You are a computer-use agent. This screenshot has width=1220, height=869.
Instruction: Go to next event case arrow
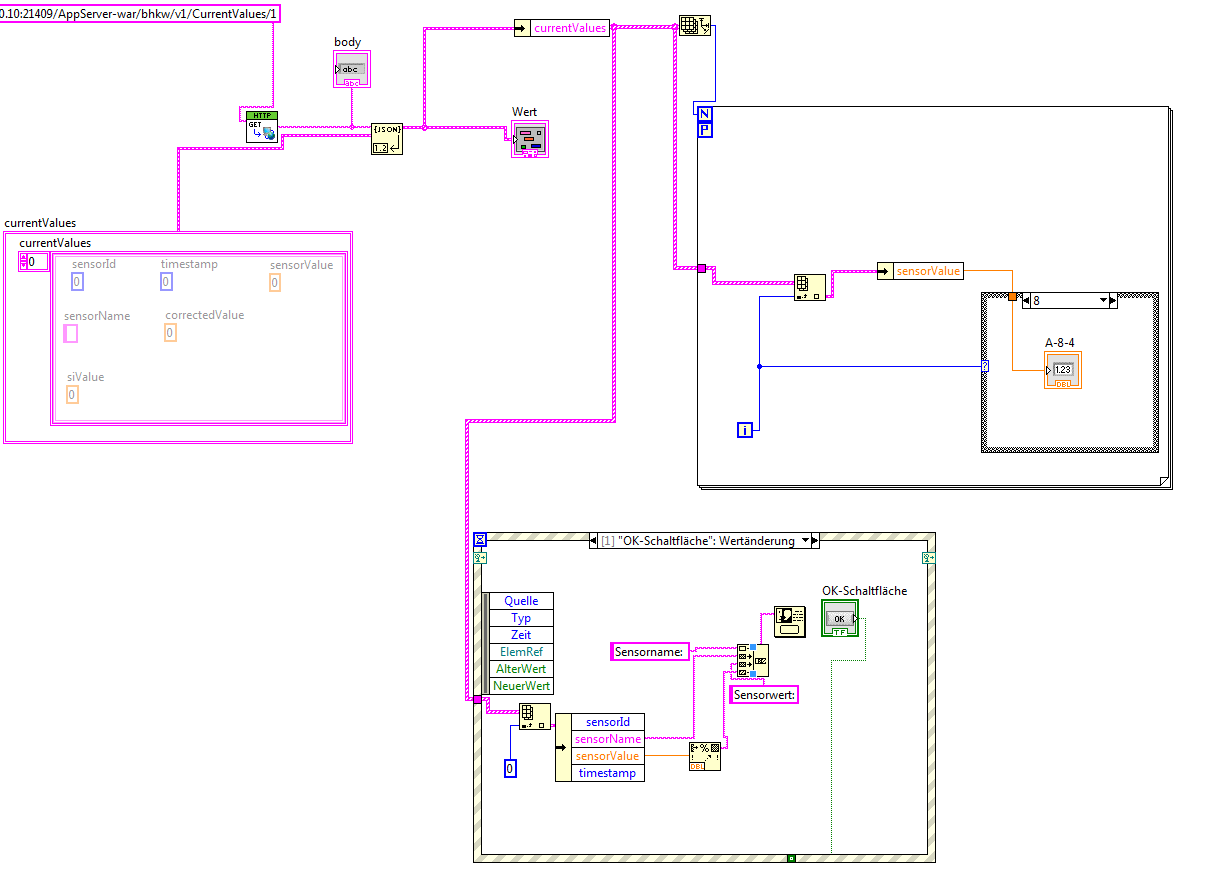pyautogui.click(x=815, y=541)
